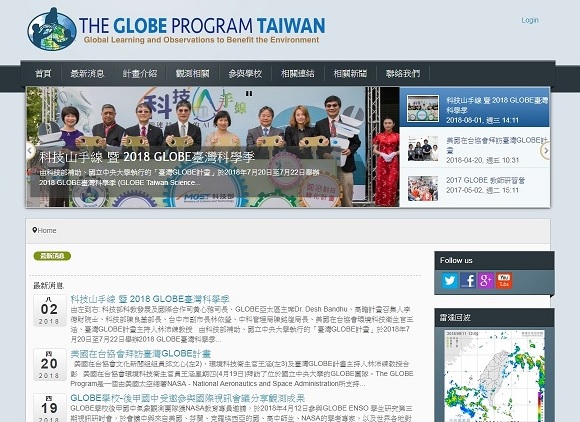The image size is (580, 422).
Task: Go to previous slide with left arrow
Action: (30, 151)
